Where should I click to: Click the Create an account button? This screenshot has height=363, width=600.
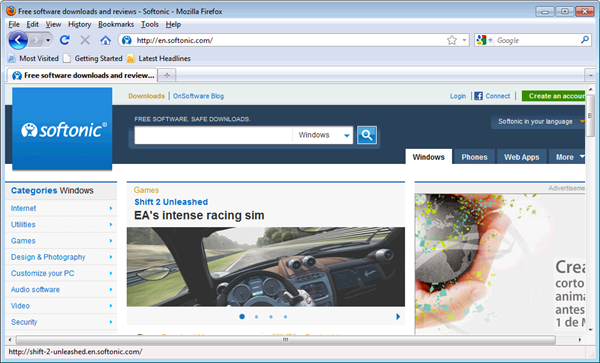tap(554, 96)
